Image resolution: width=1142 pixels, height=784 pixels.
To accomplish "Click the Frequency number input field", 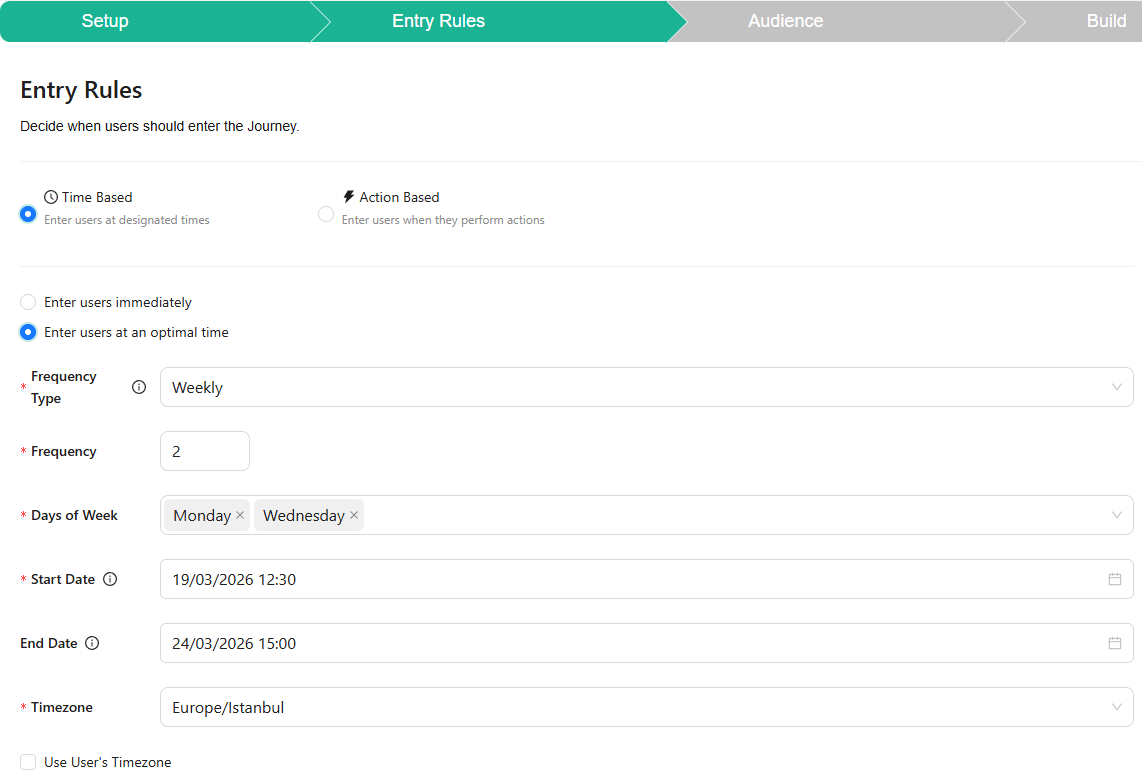I will pos(205,451).
